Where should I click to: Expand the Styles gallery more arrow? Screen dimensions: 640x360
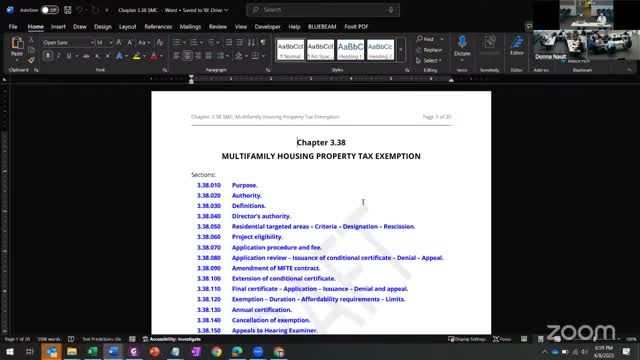coord(400,49)
